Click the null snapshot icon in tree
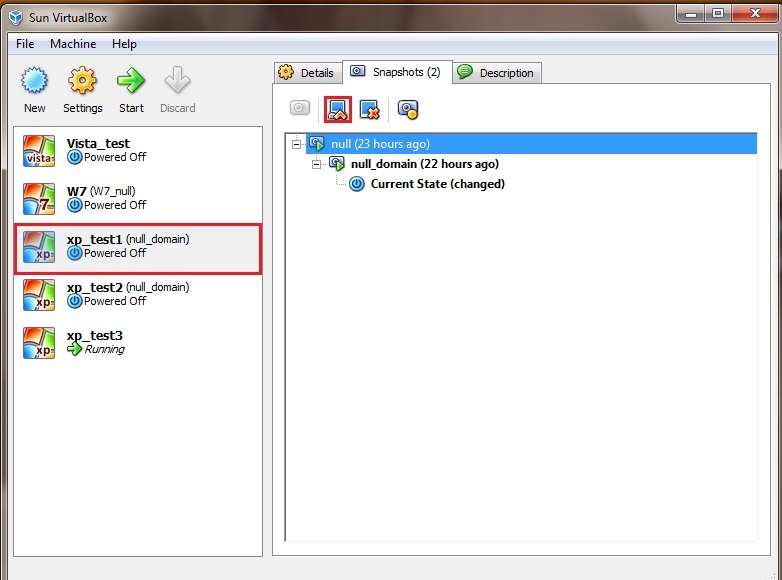Screen dimensions: 782x580 tap(317, 144)
